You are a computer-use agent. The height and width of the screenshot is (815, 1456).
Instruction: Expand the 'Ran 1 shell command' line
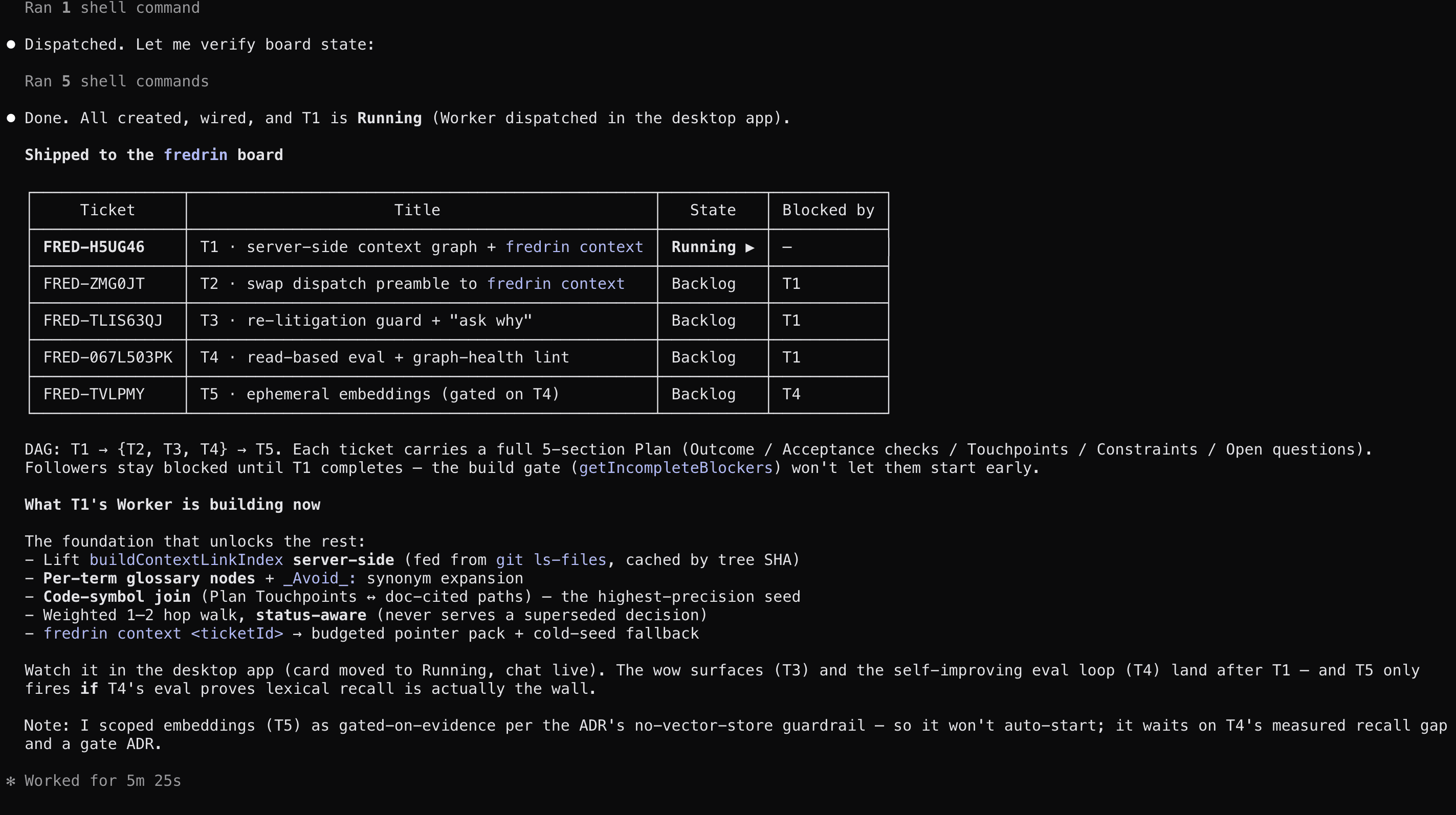point(112,8)
